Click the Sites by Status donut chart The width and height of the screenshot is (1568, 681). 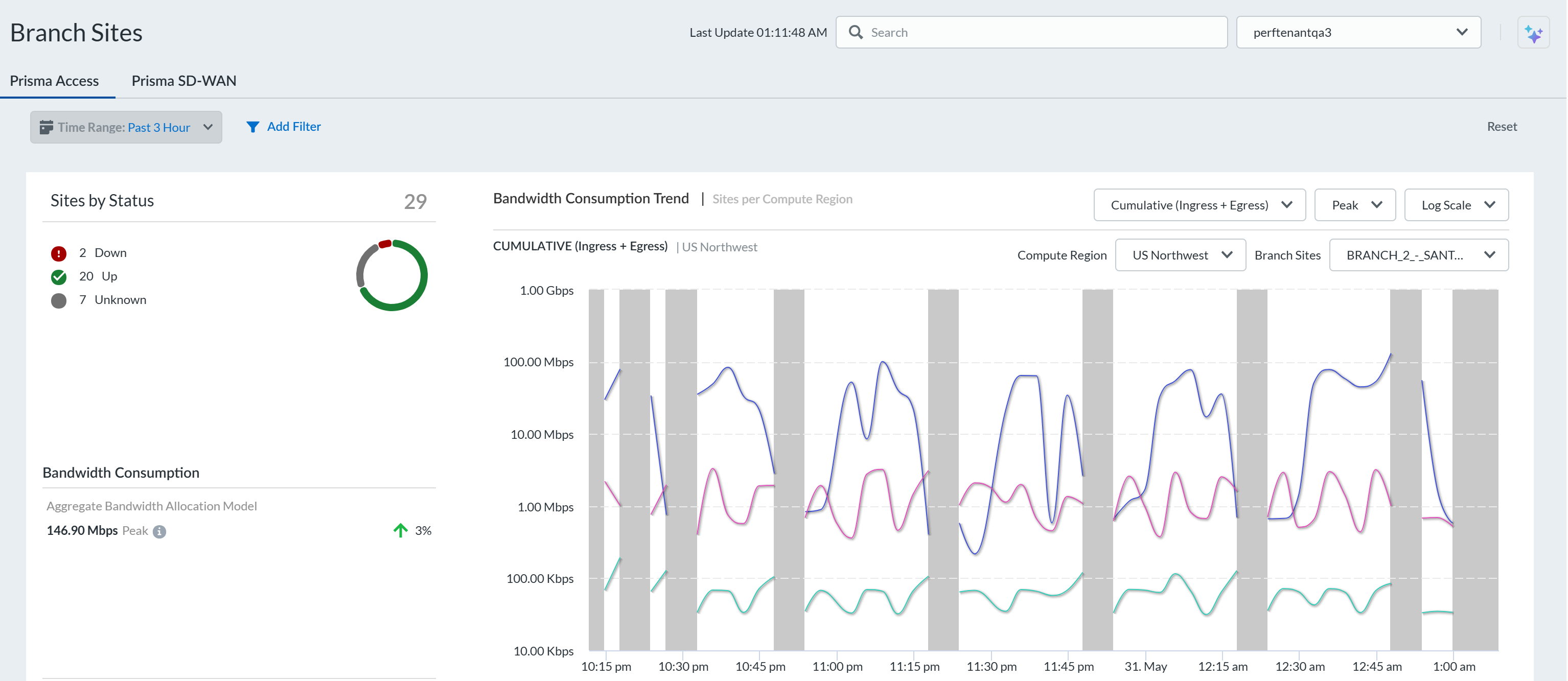(x=392, y=276)
